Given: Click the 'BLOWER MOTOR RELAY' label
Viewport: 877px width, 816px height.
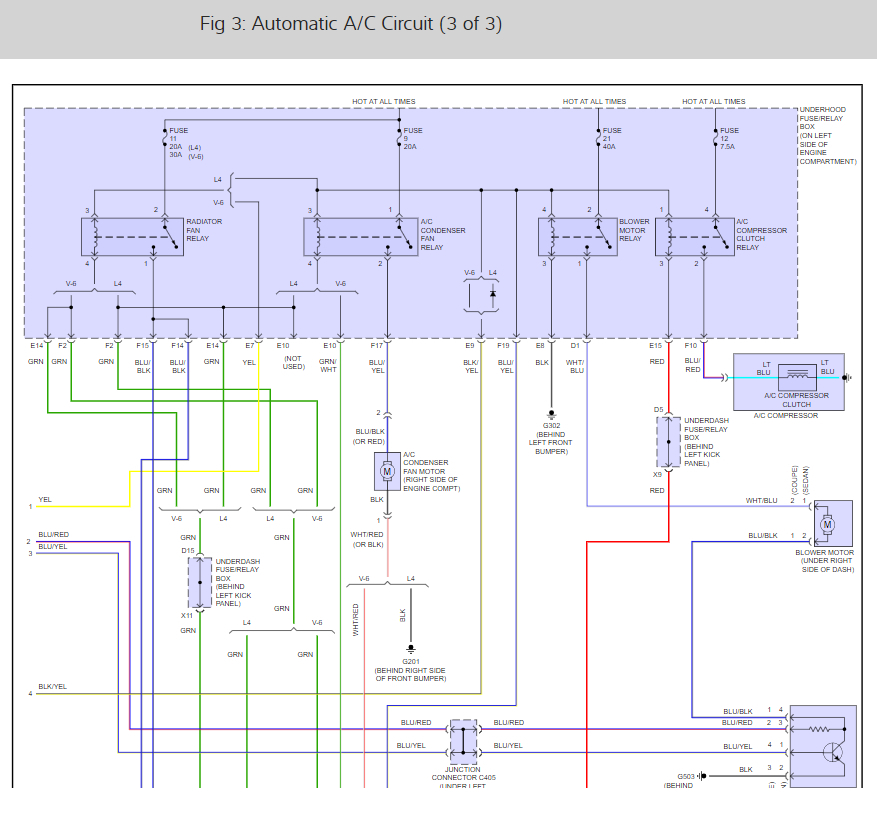Looking at the screenshot, I should pyautogui.click(x=634, y=230).
